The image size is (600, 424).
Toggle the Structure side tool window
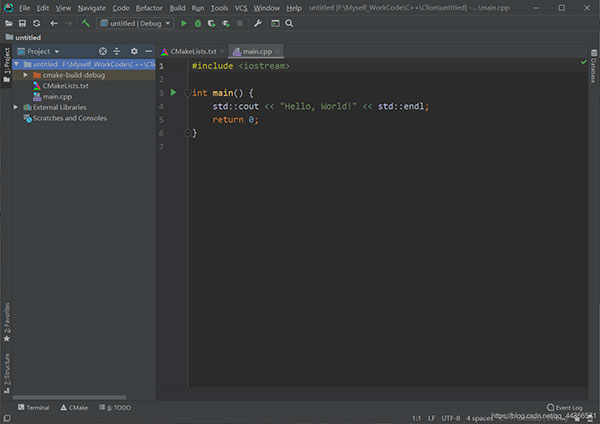point(6,369)
